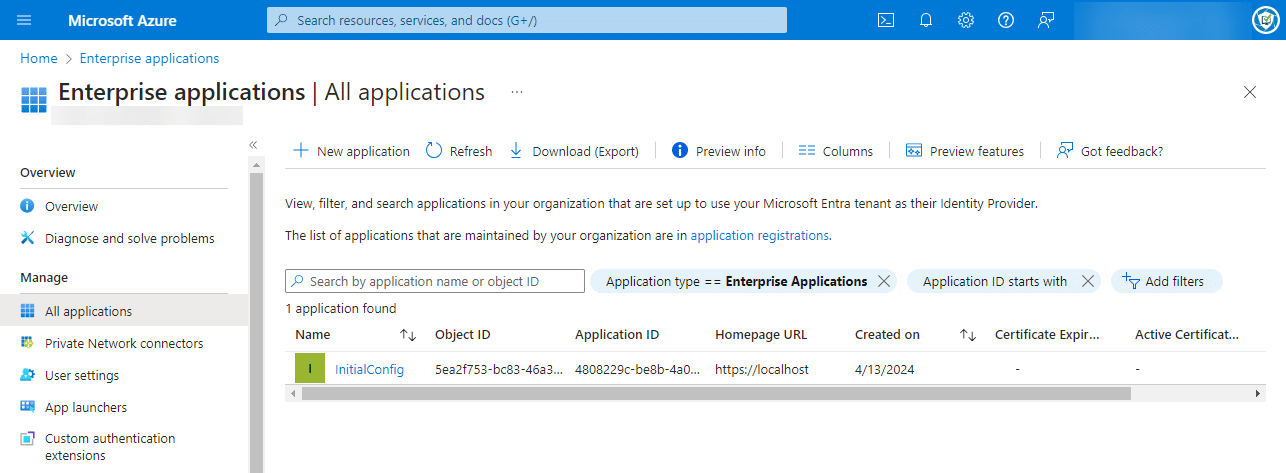Open the more options ellipsis menu
The width and height of the screenshot is (1286, 473).
coord(517,92)
